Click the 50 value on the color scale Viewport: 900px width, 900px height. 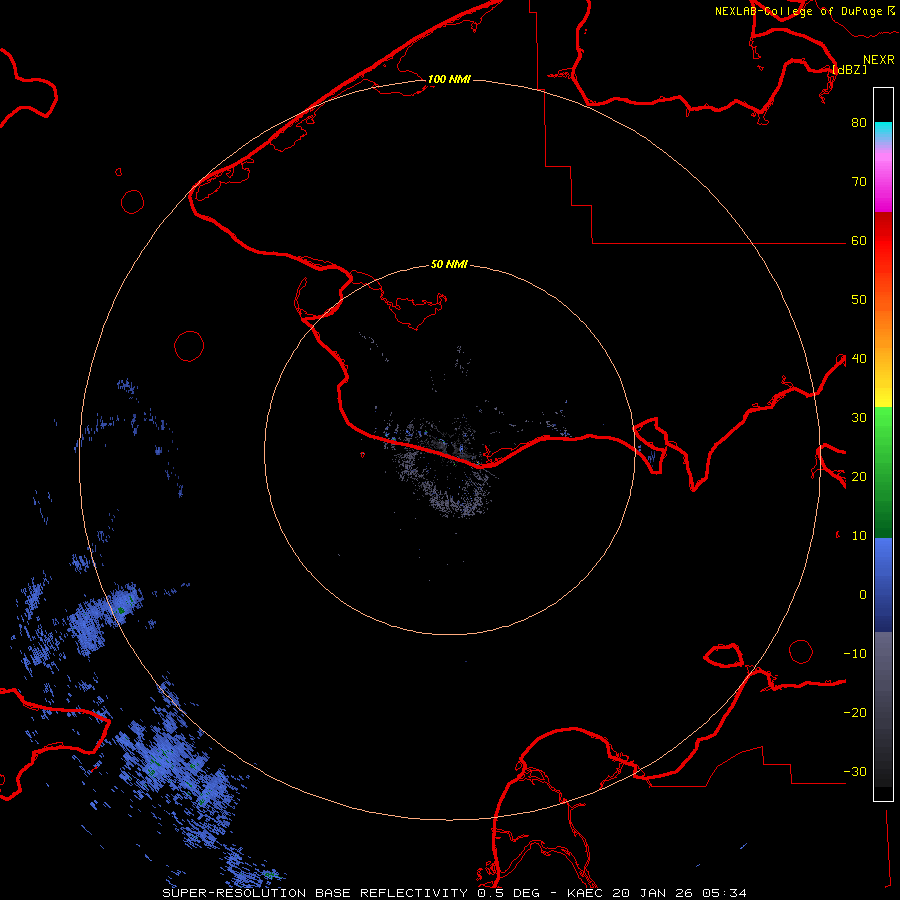tap(859, 300)
